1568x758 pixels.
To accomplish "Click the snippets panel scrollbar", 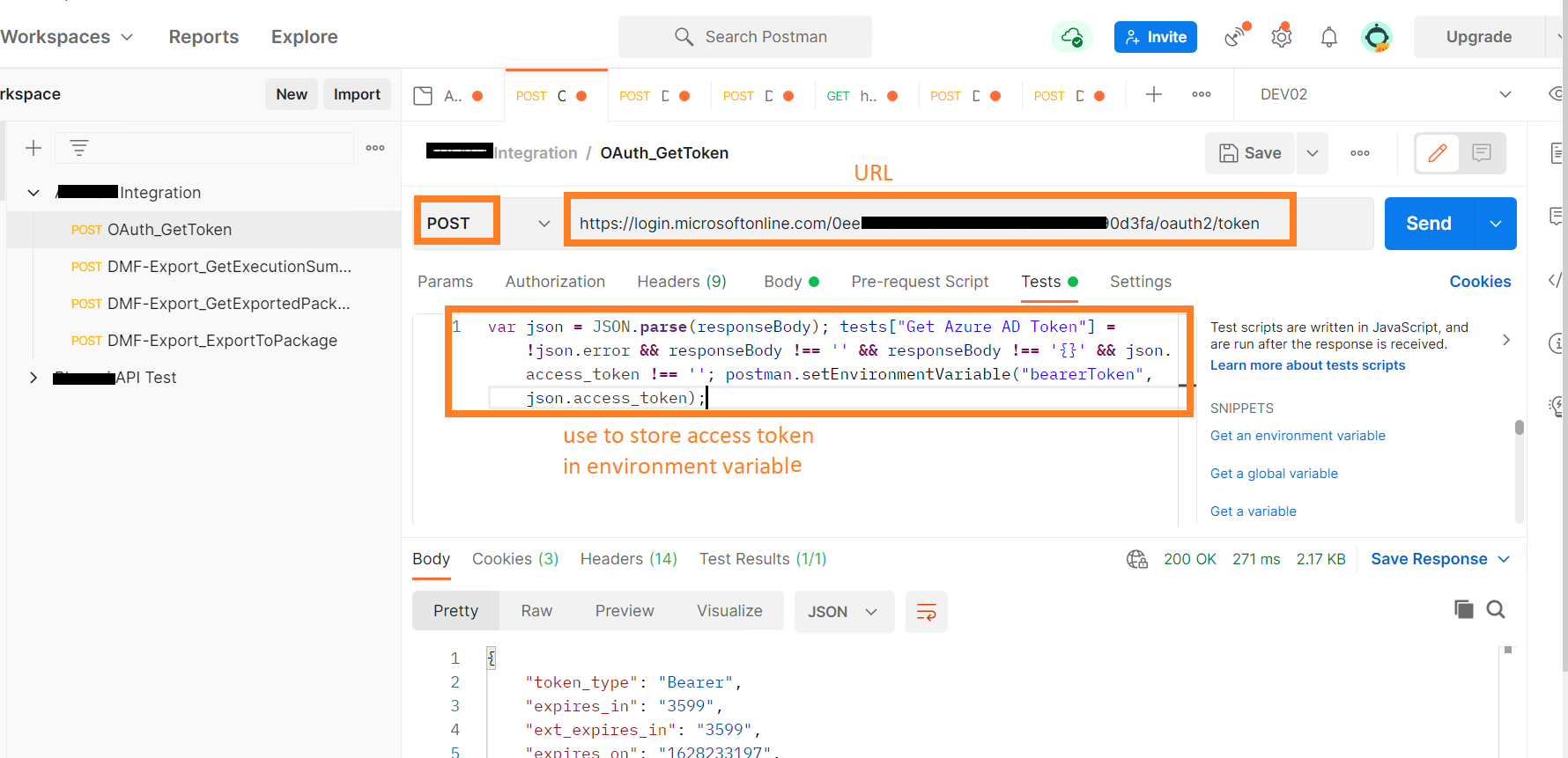I will point(1520,428).
